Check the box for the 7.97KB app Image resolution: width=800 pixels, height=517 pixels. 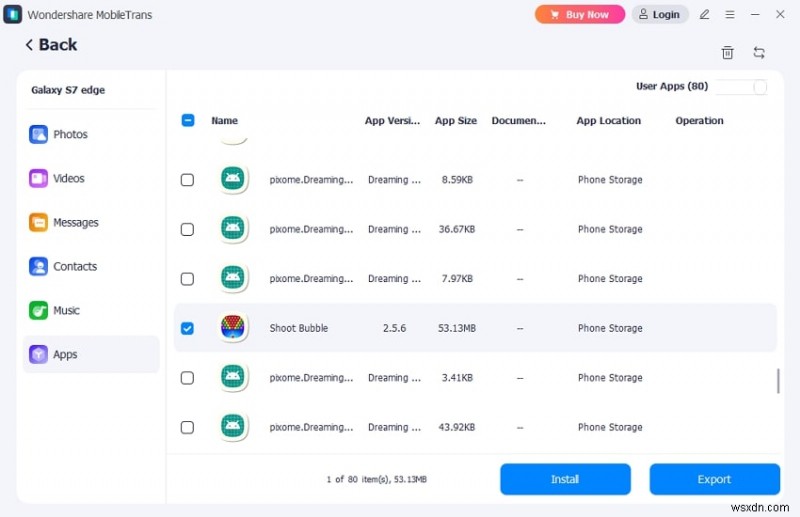(x=187, y=279)
